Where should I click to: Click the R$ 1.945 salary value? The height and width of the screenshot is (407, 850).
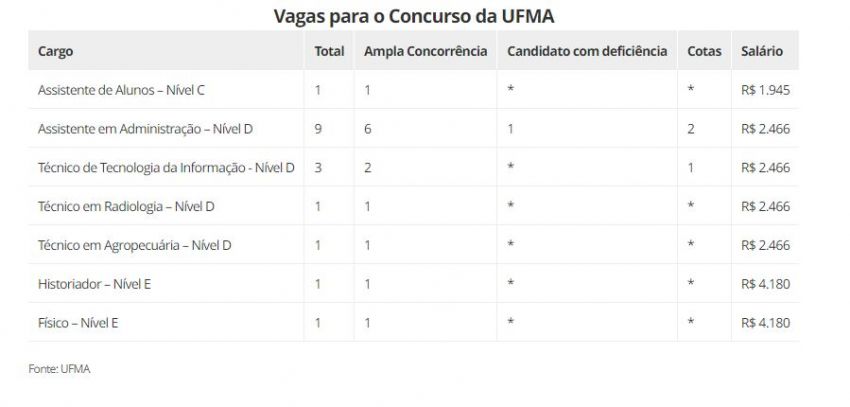pyautogui.click(x=765, y=90)
